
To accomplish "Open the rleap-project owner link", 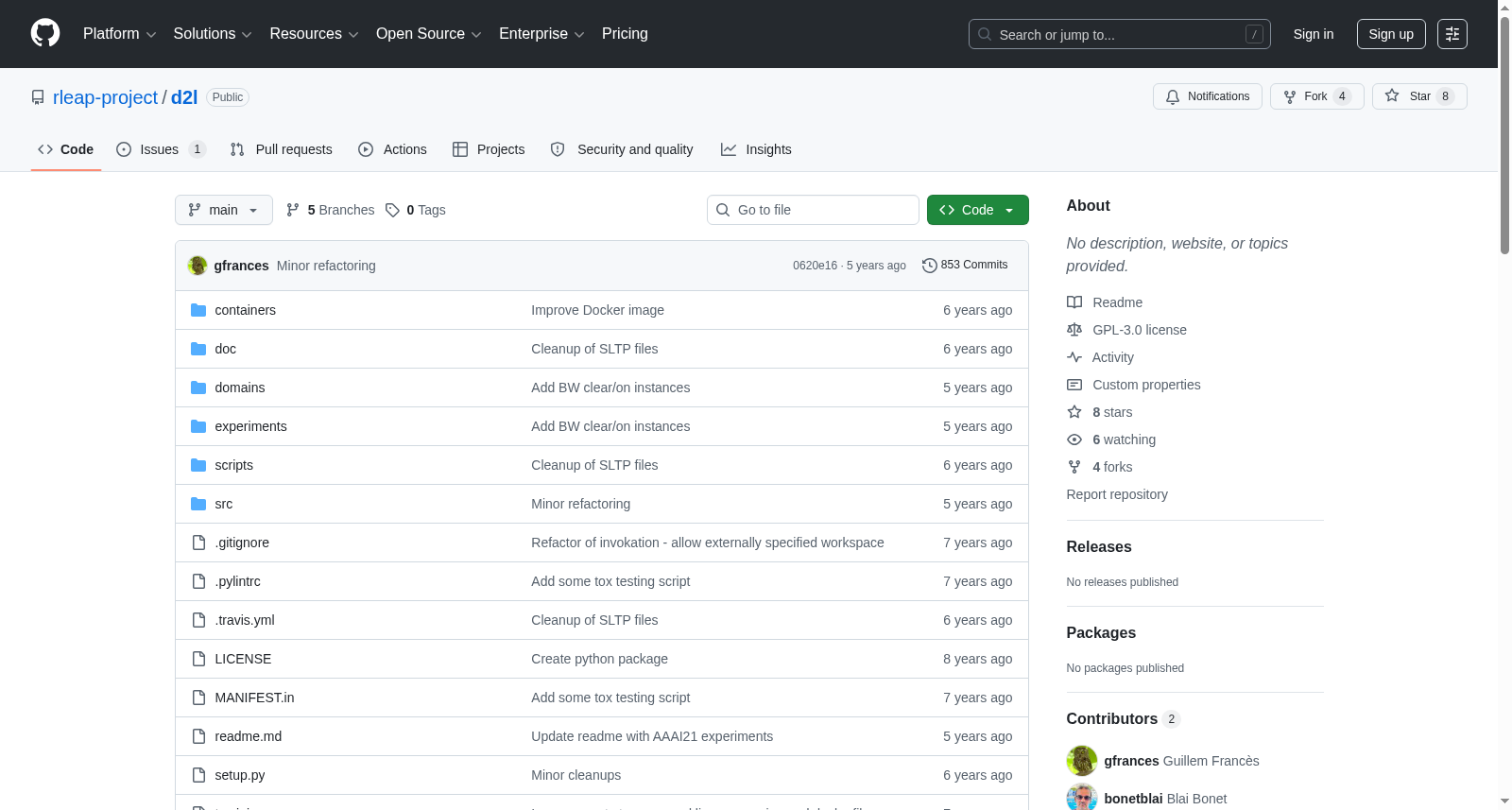I will [106, 97].
